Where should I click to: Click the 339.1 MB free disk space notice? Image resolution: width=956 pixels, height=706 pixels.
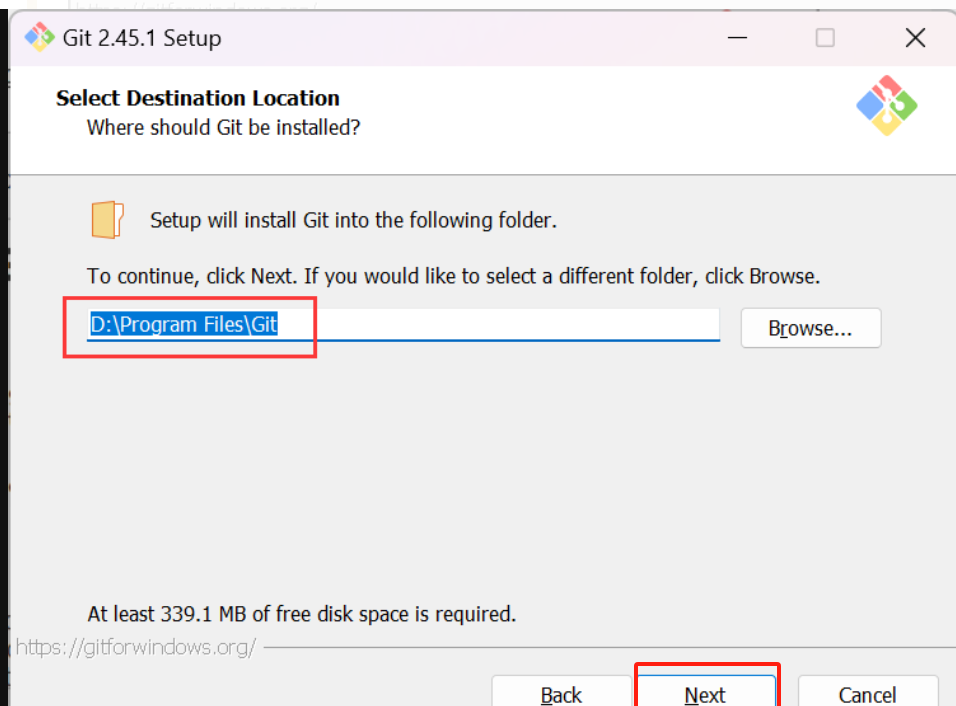(302, 613)
